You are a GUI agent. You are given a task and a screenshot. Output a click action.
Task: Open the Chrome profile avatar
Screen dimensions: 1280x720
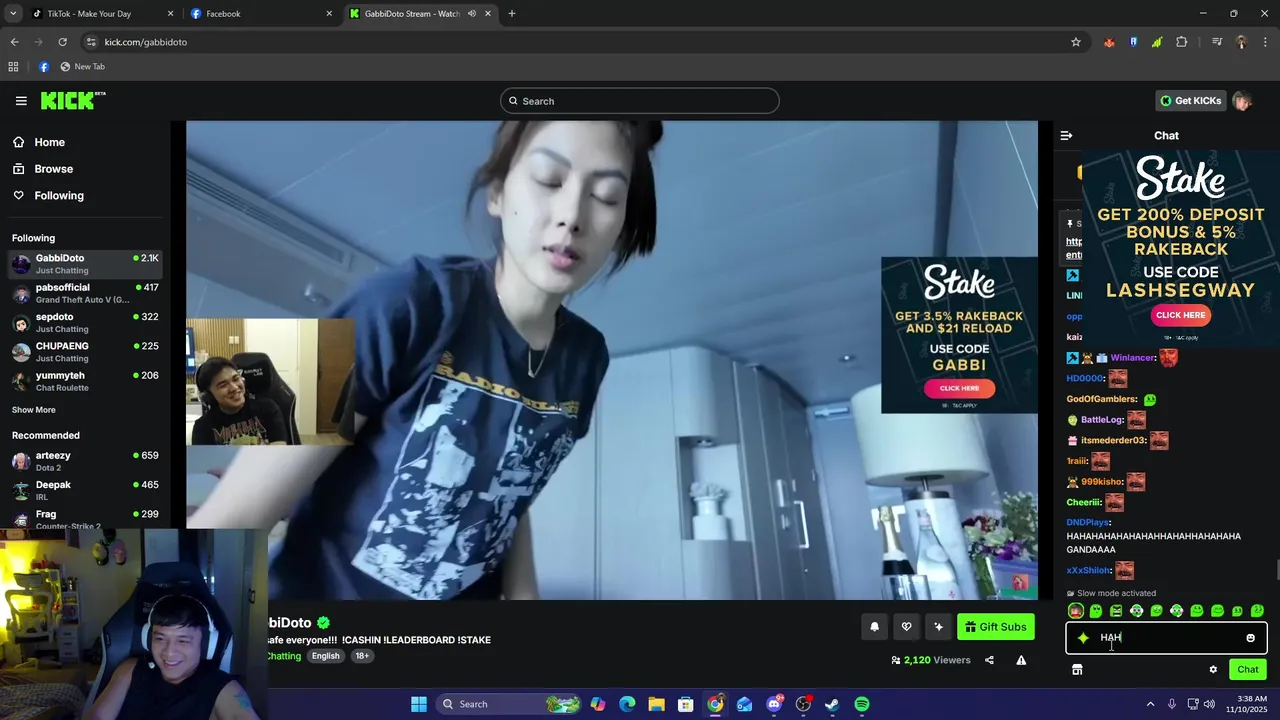(1241, 42)
